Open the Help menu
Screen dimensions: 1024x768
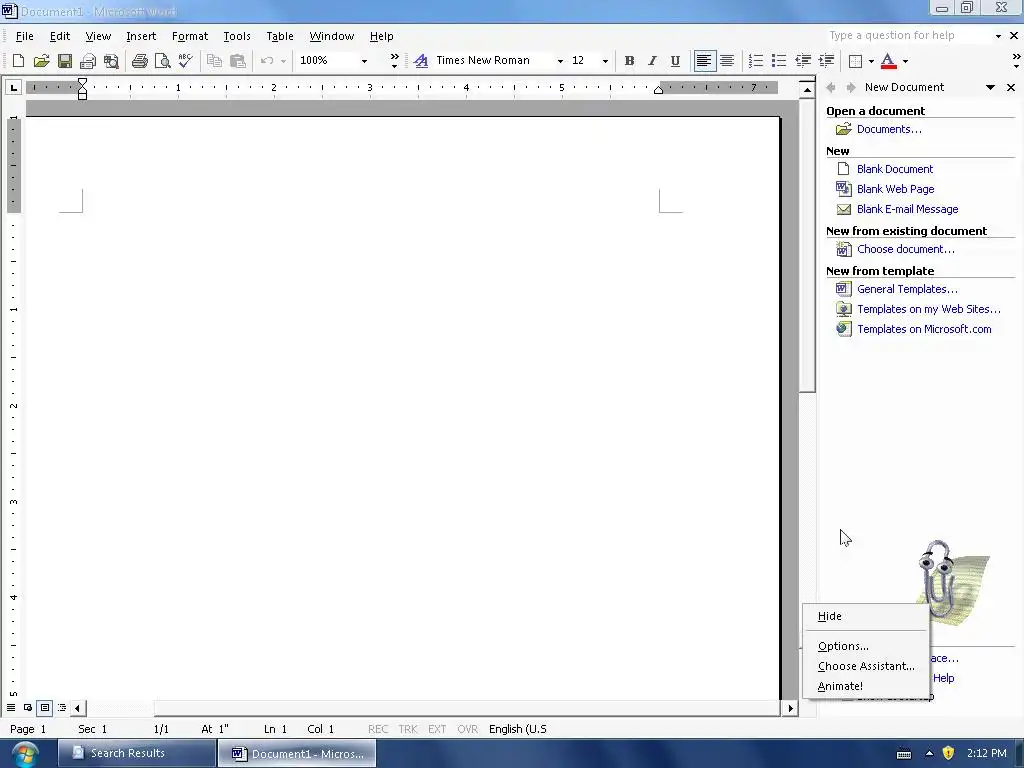[x=381, y=36]
